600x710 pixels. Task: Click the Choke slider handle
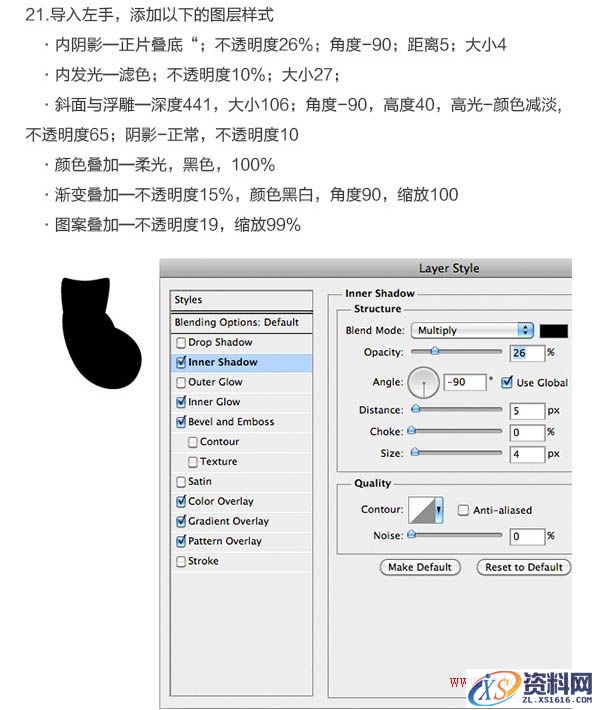(411, 431)
